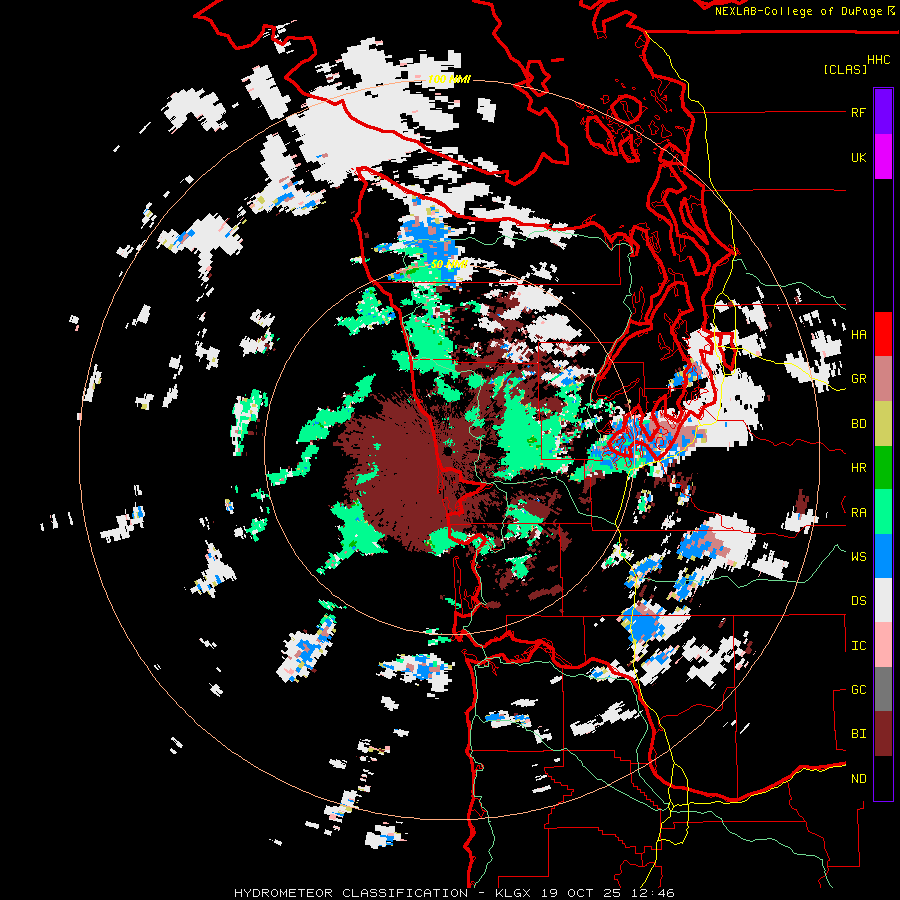This screenshot has width=900, height=900.
Task: Click the ND black legend swatch
Action: (883, 778)
